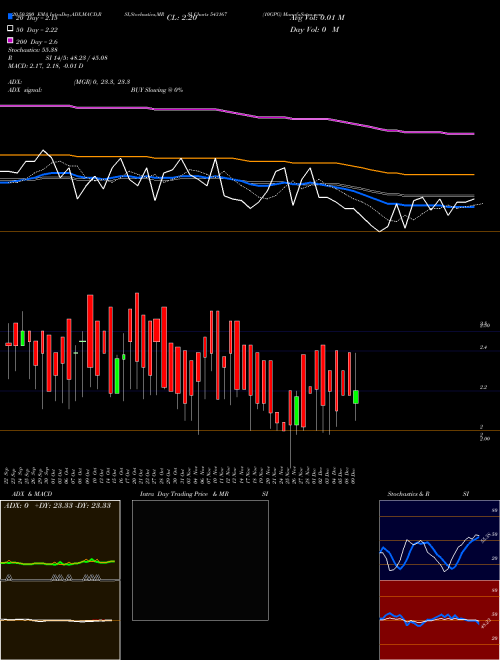
Task: Click the 2.00 price axis label
Action: point(484,438)
